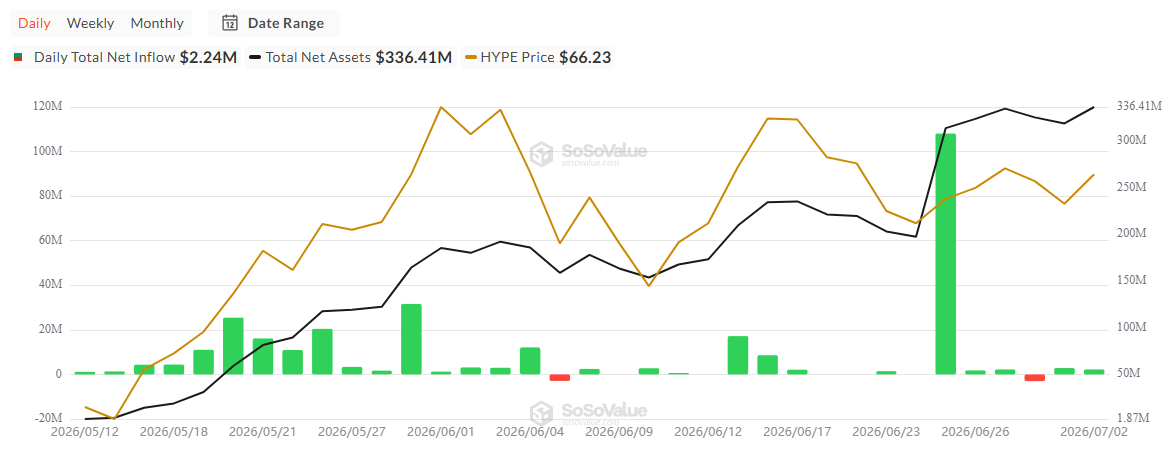Switch to the Monthly tab
This screenshot has height=455, width=1174.
tap(157, 23)
